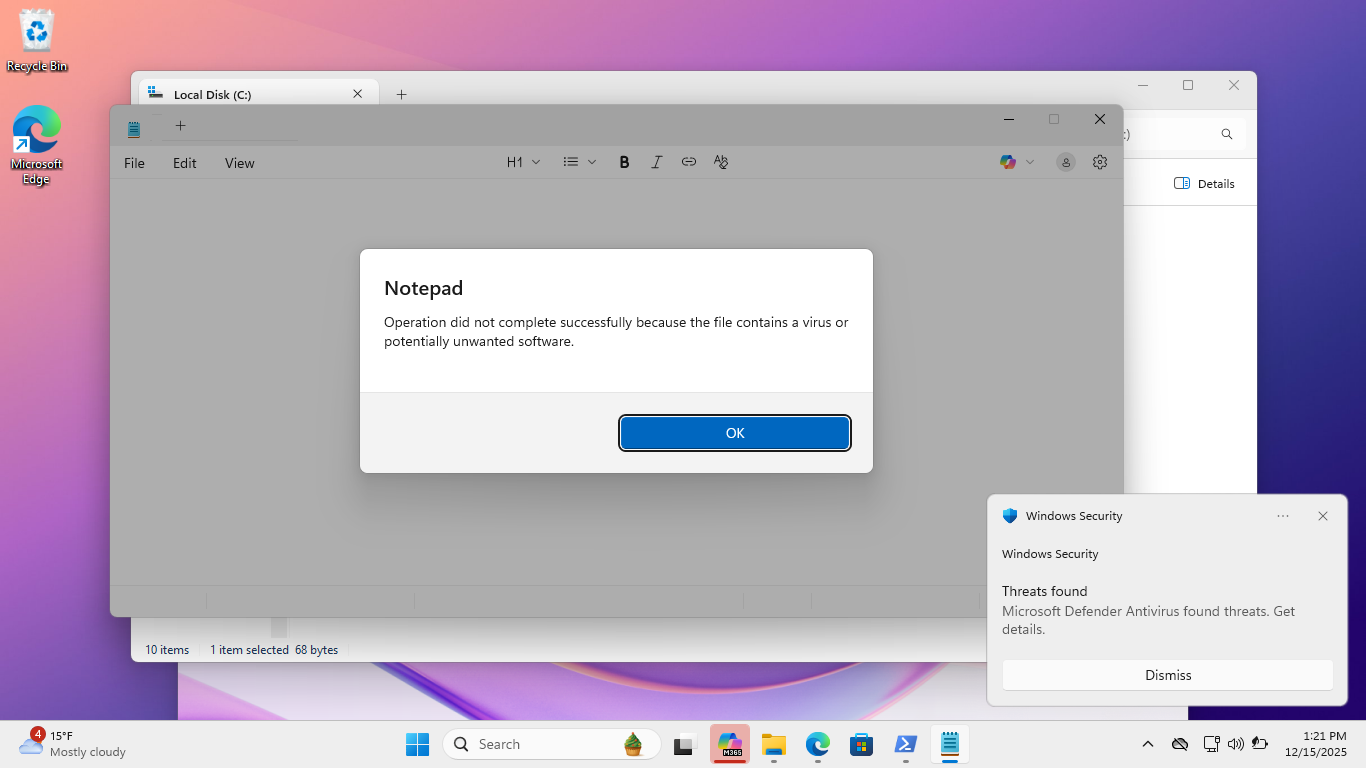The image size is (1366, 768).
Task: Click the Copilot icon in Notepad
Action: click(1008, 162)
